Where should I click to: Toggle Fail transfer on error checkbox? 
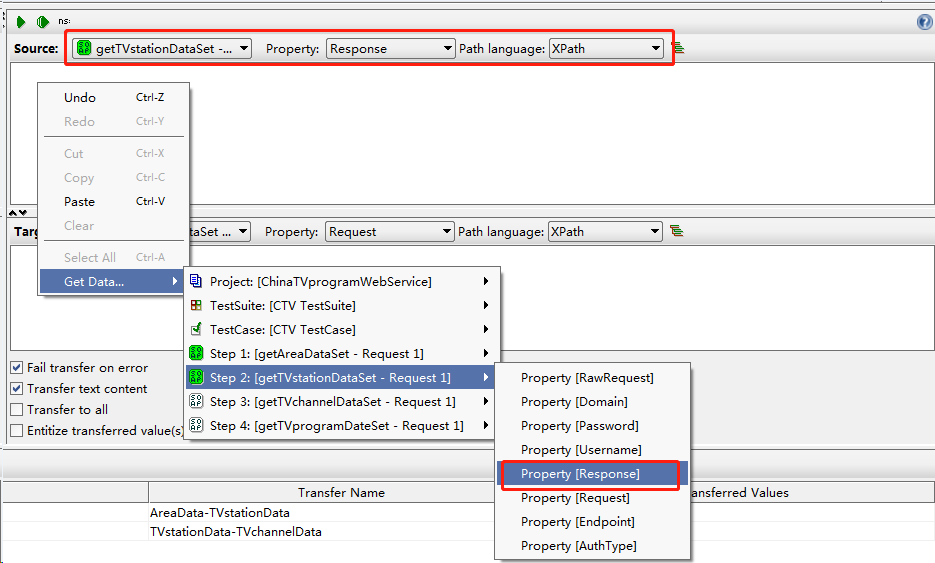click(x=17, y=367)
